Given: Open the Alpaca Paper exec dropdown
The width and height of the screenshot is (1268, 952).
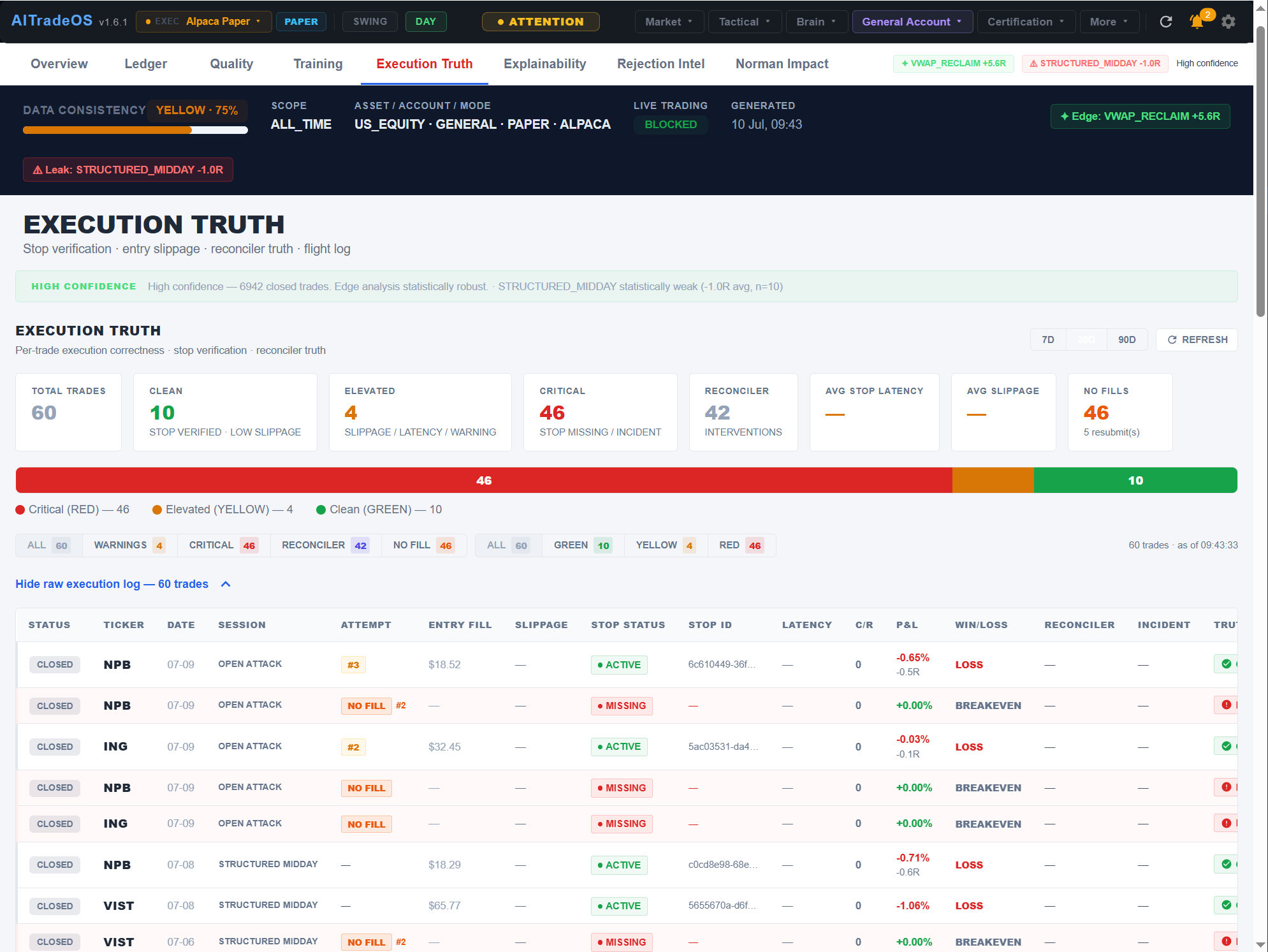Looking at the screenshot, I should 203,22.
